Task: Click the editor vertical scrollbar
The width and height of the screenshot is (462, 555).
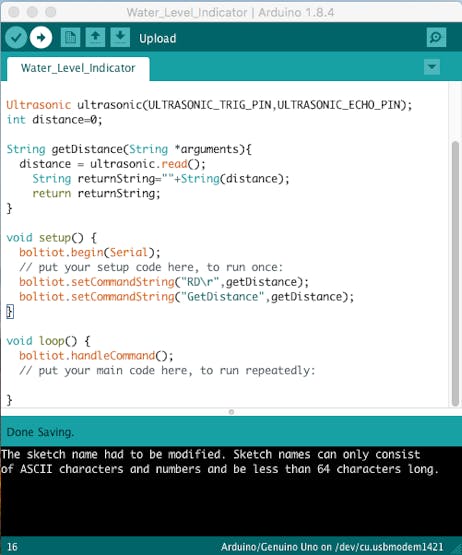Action: pos(455,274)
